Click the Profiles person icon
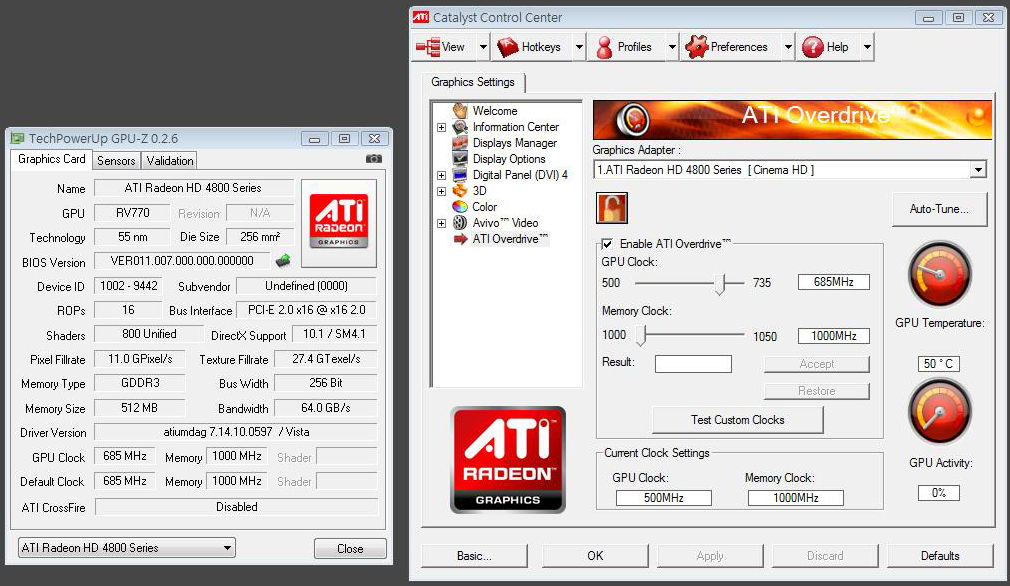Screen dimensions: 1010x586 [604, 47]
